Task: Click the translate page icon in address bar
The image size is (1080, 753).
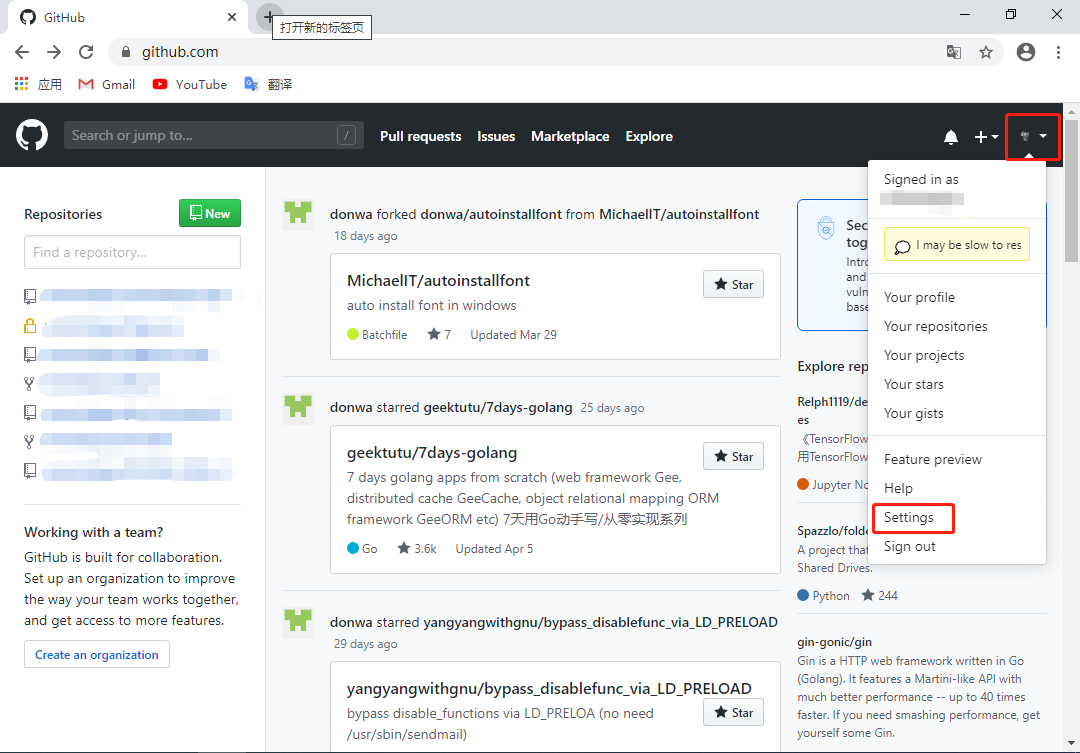Action: click(x=954, y=52)
